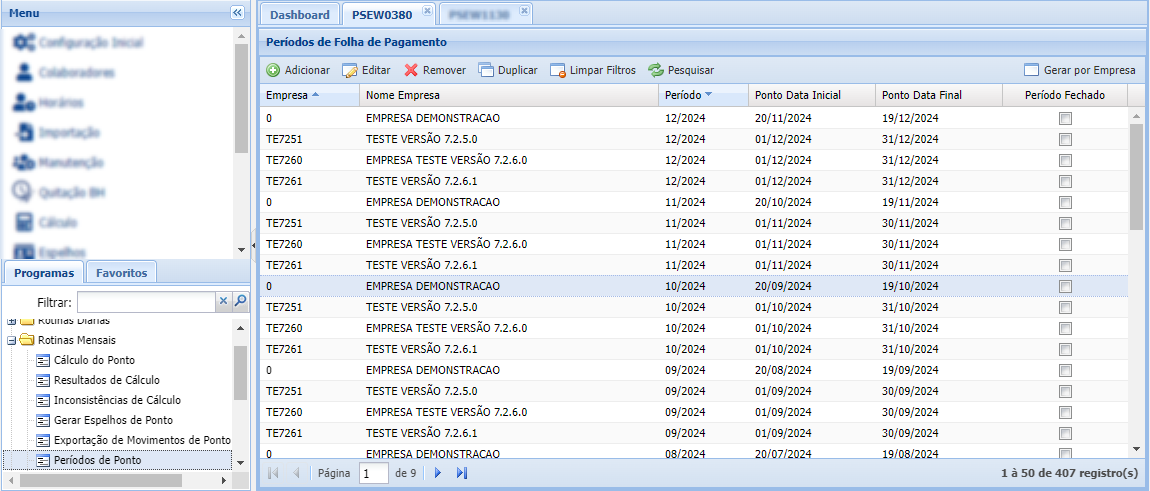Open Cálculo do Ponto in tree
The width and height of the screenshot is (1150, 491).
94,360
